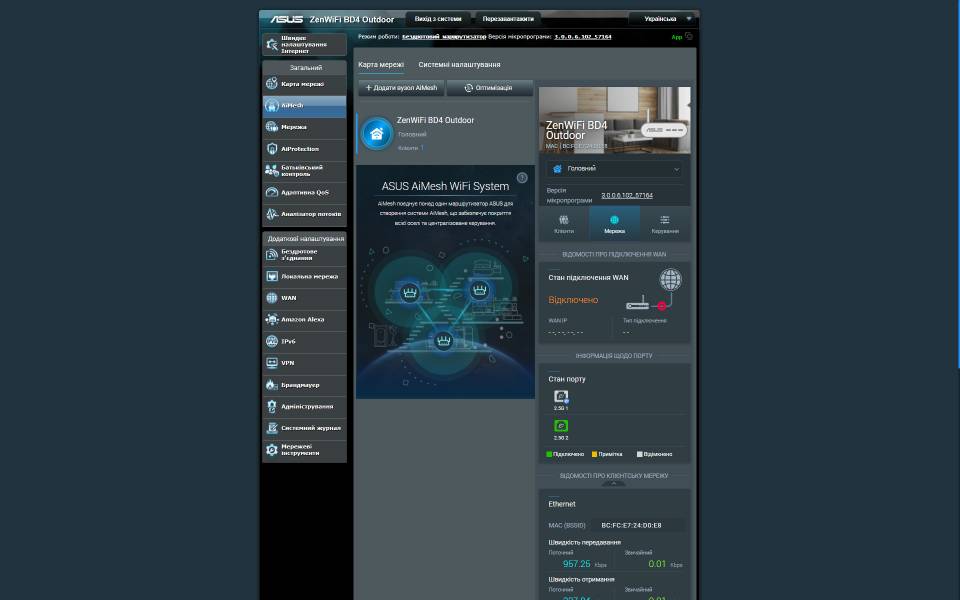Open the Брандмауер firewall page
Screen dimensions: 960x600
304,385
